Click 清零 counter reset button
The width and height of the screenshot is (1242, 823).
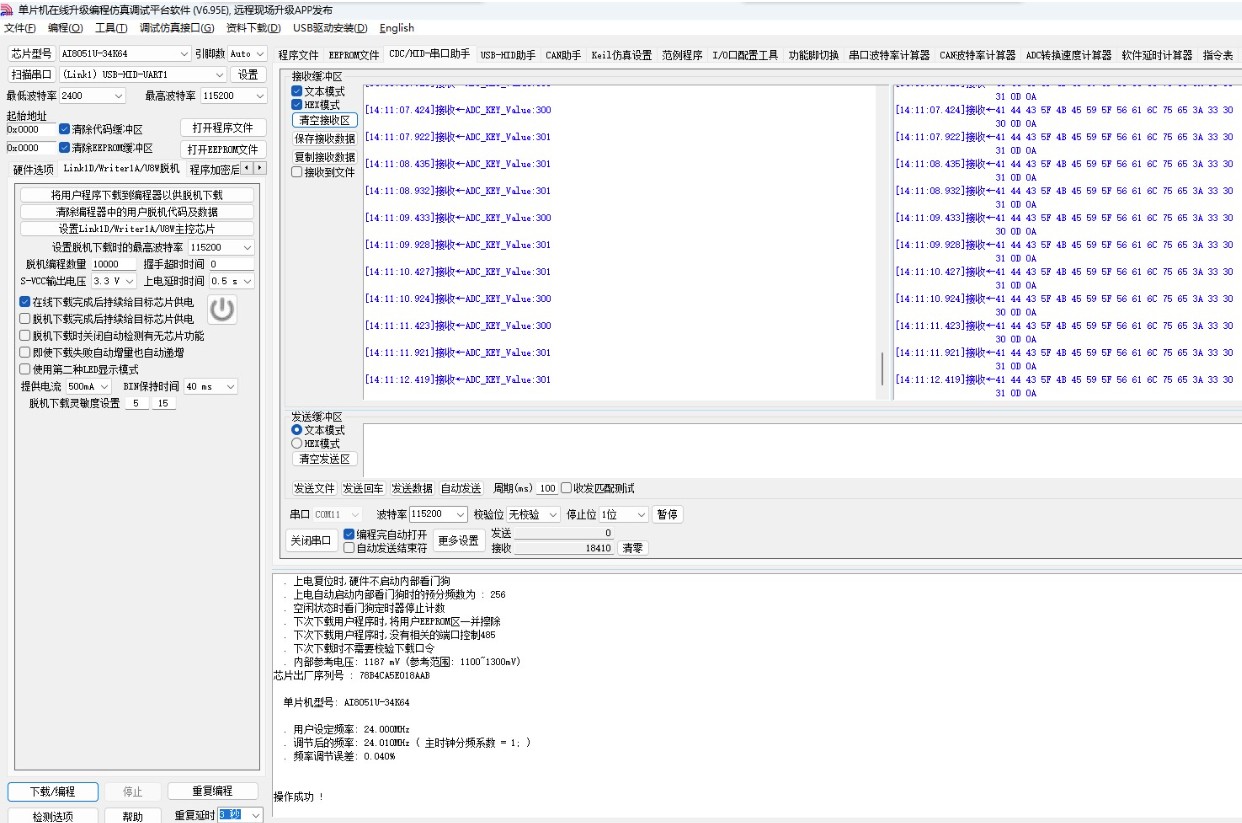(632, 548)
